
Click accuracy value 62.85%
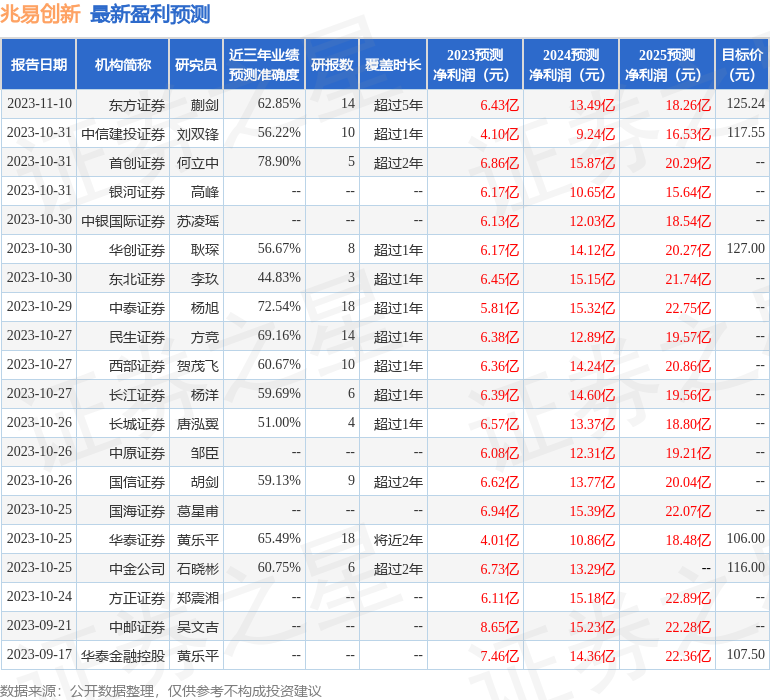point(279,103)
